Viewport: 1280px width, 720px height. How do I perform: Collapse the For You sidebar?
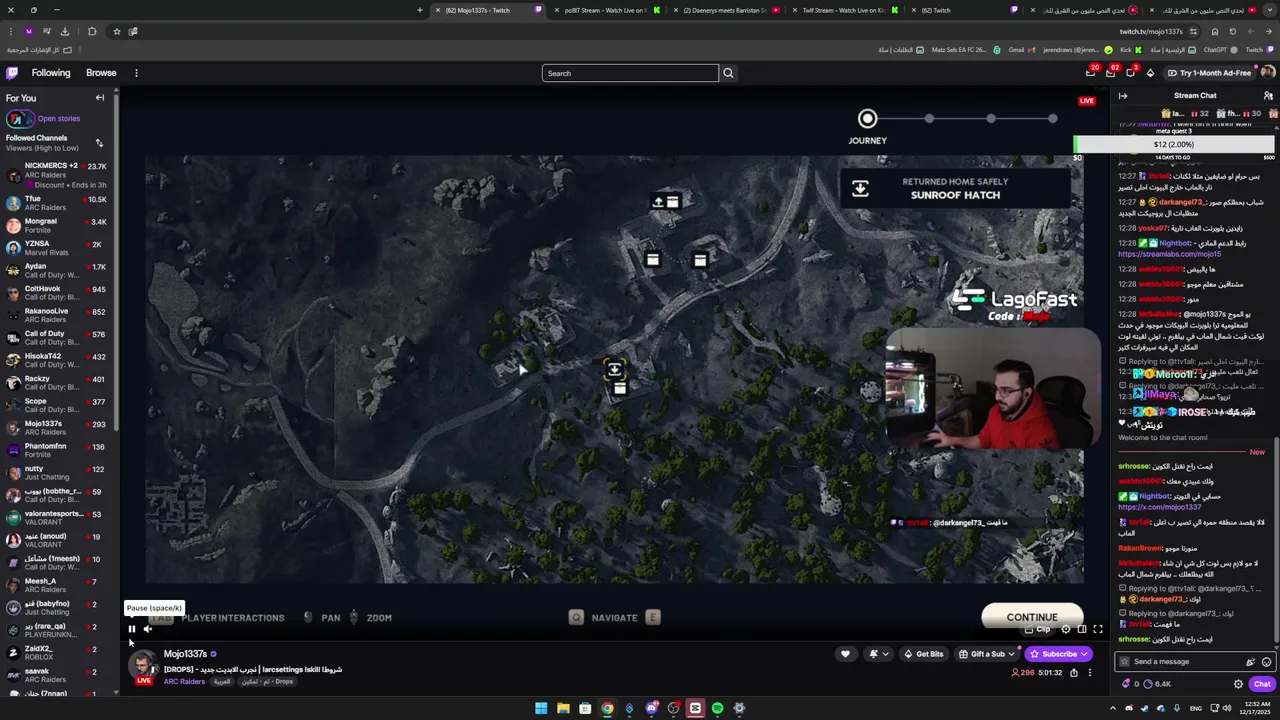[100, 98]
